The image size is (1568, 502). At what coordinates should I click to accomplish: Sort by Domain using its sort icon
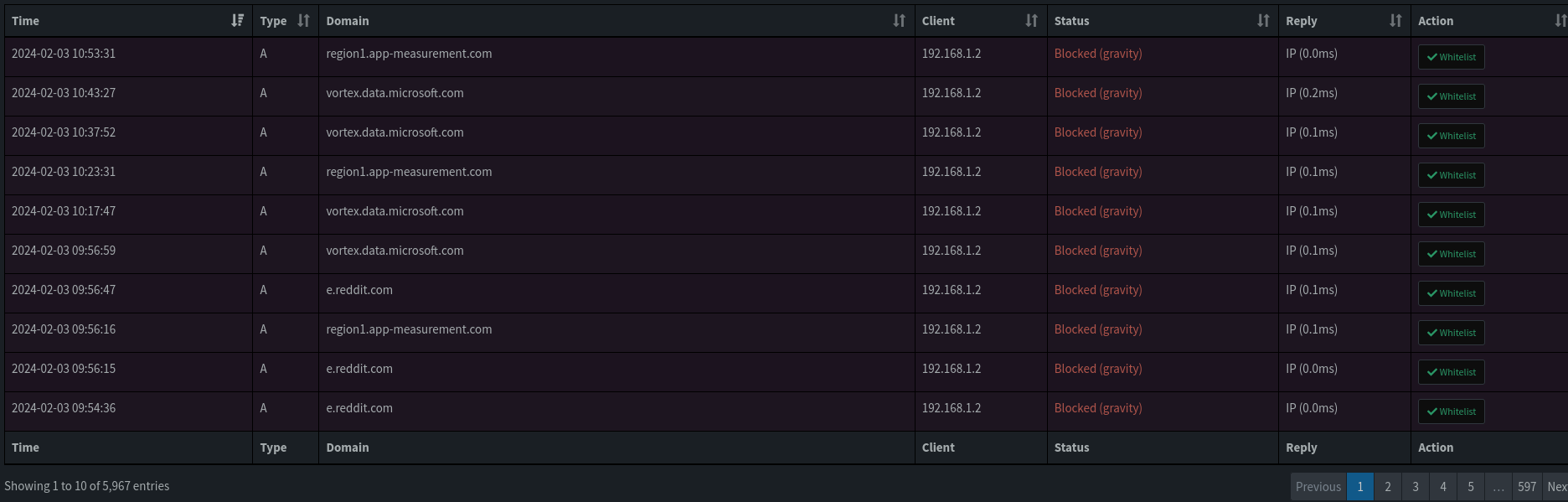point(899,21)
